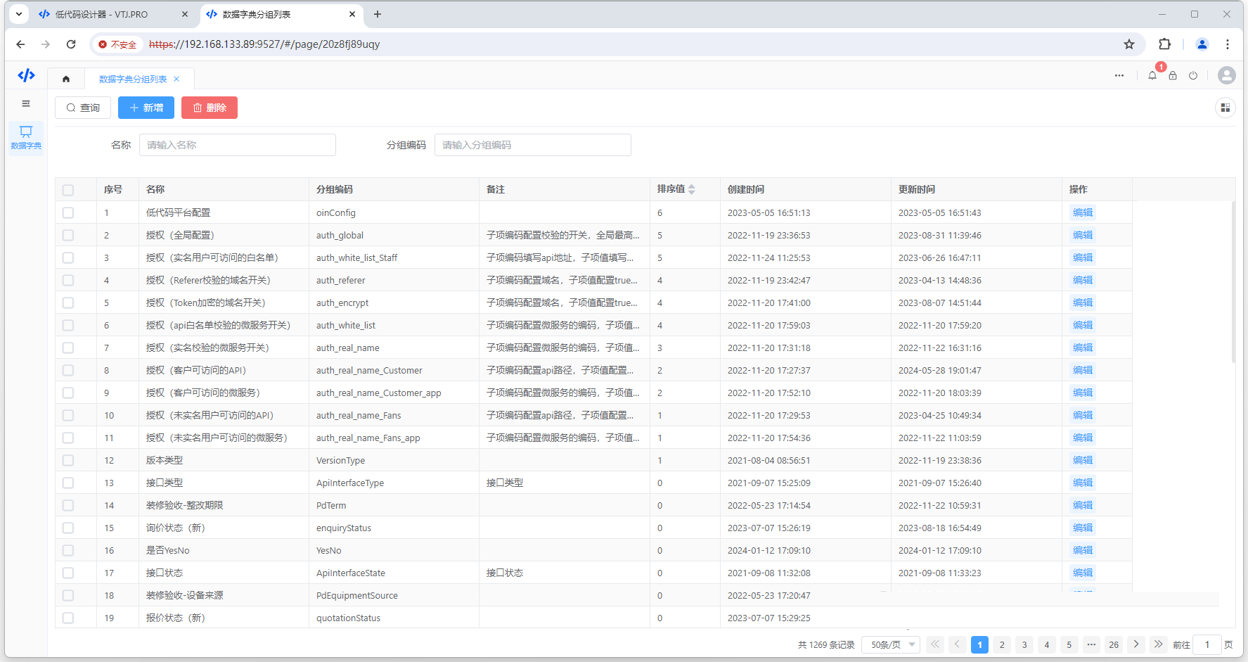Go to page 2 in pagination

[x=1002, y=645]
